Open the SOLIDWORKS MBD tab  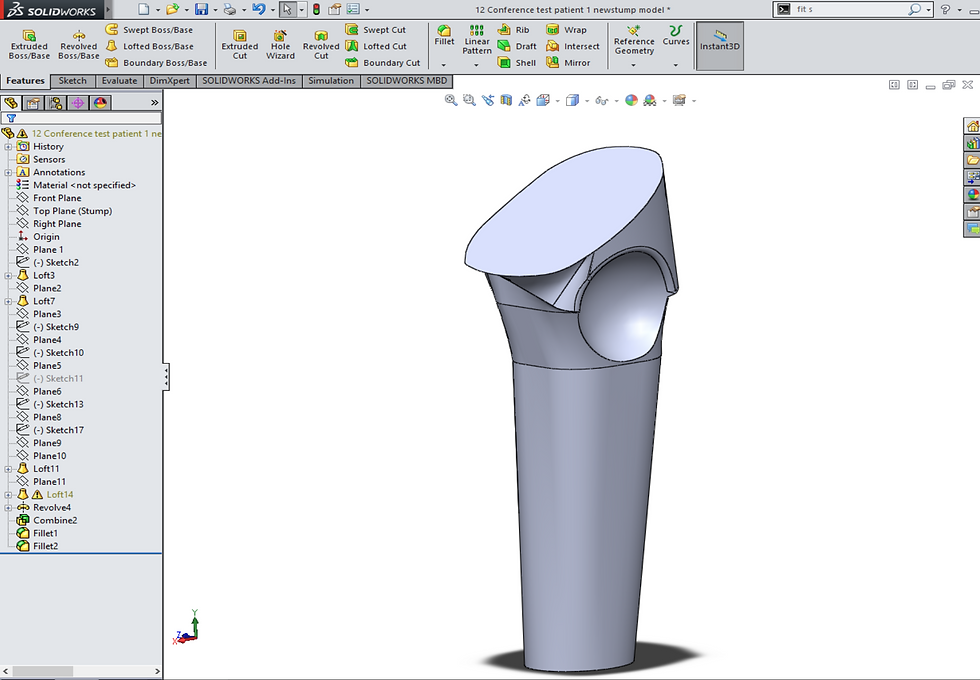tap(406, 81)
